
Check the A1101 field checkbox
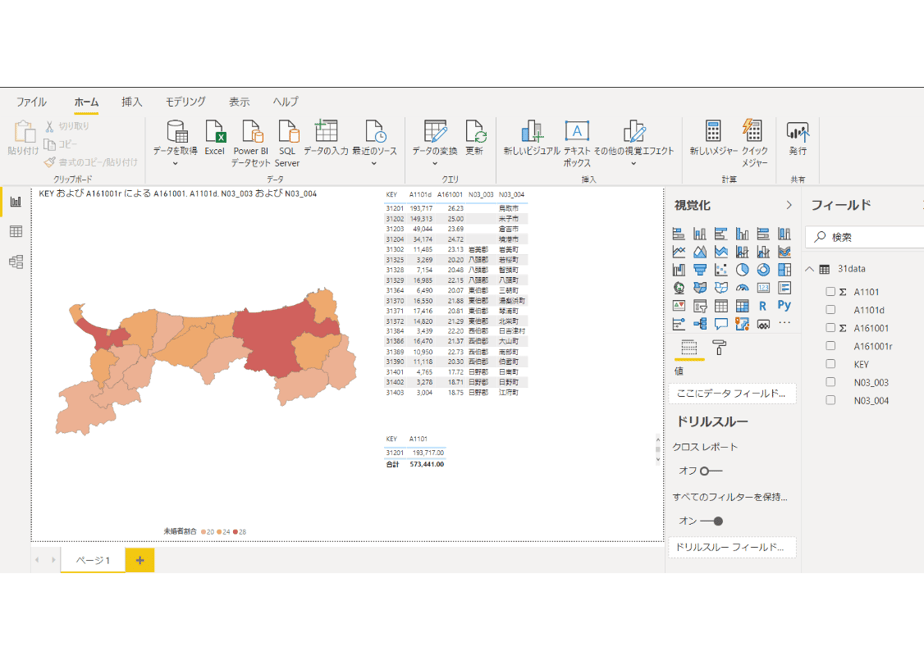click(830, 291)
